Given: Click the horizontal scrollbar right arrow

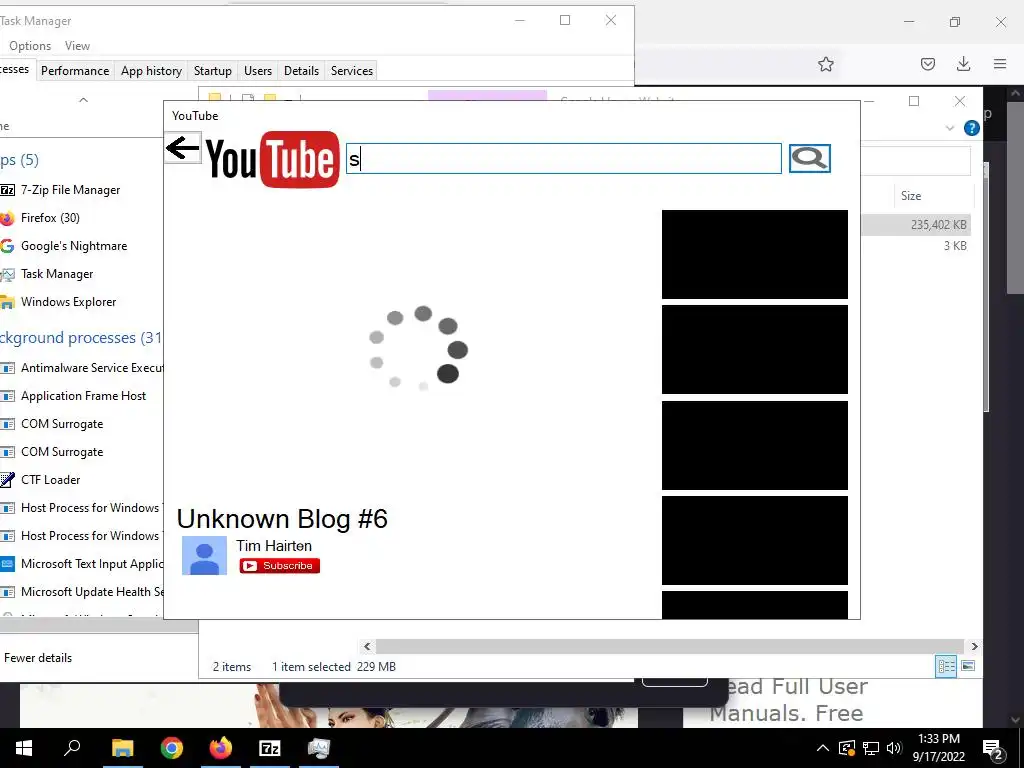Looking at the screenshot, I should coord(974,647).
